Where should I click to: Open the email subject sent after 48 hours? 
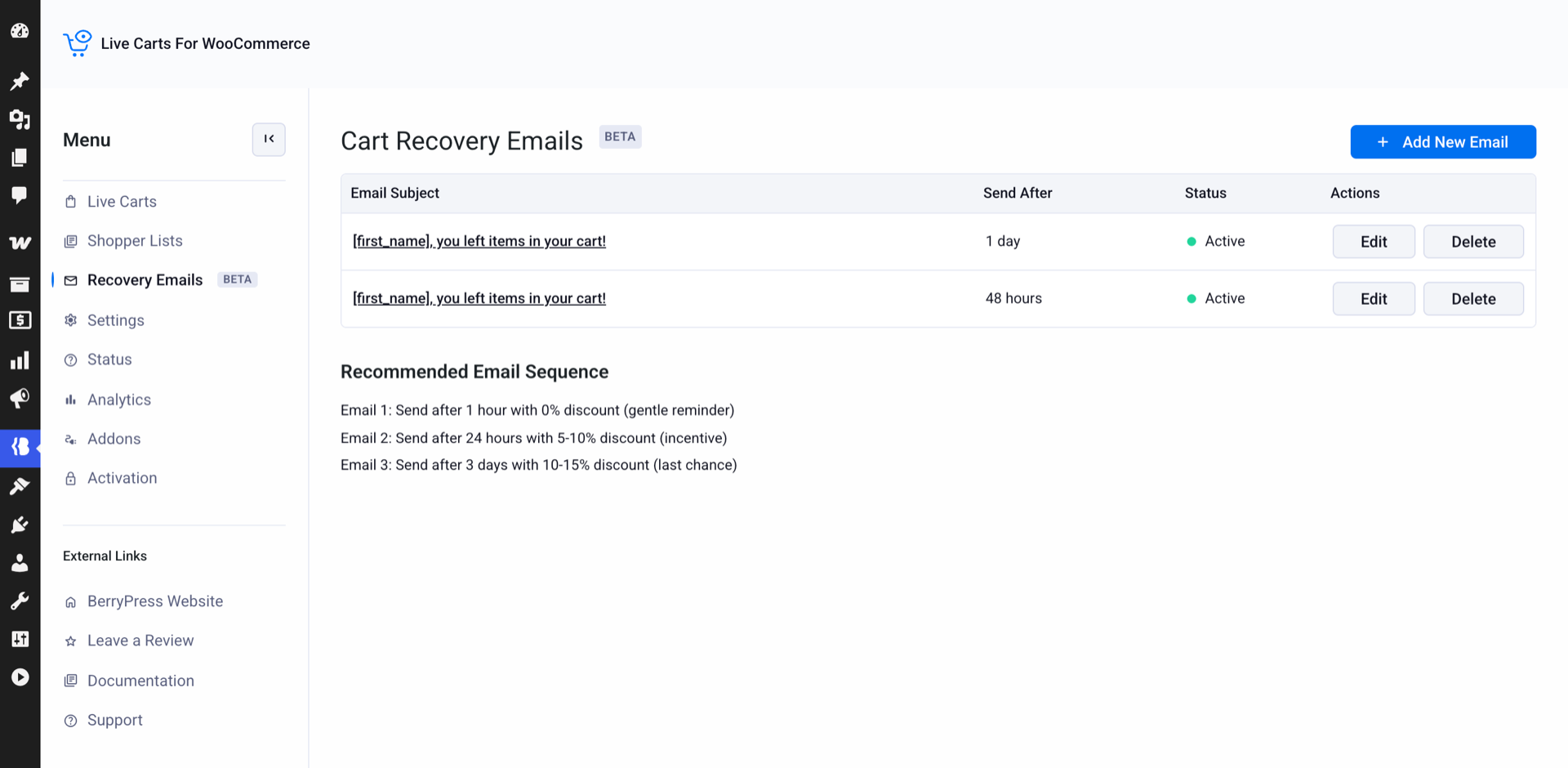tap(479, 298)
